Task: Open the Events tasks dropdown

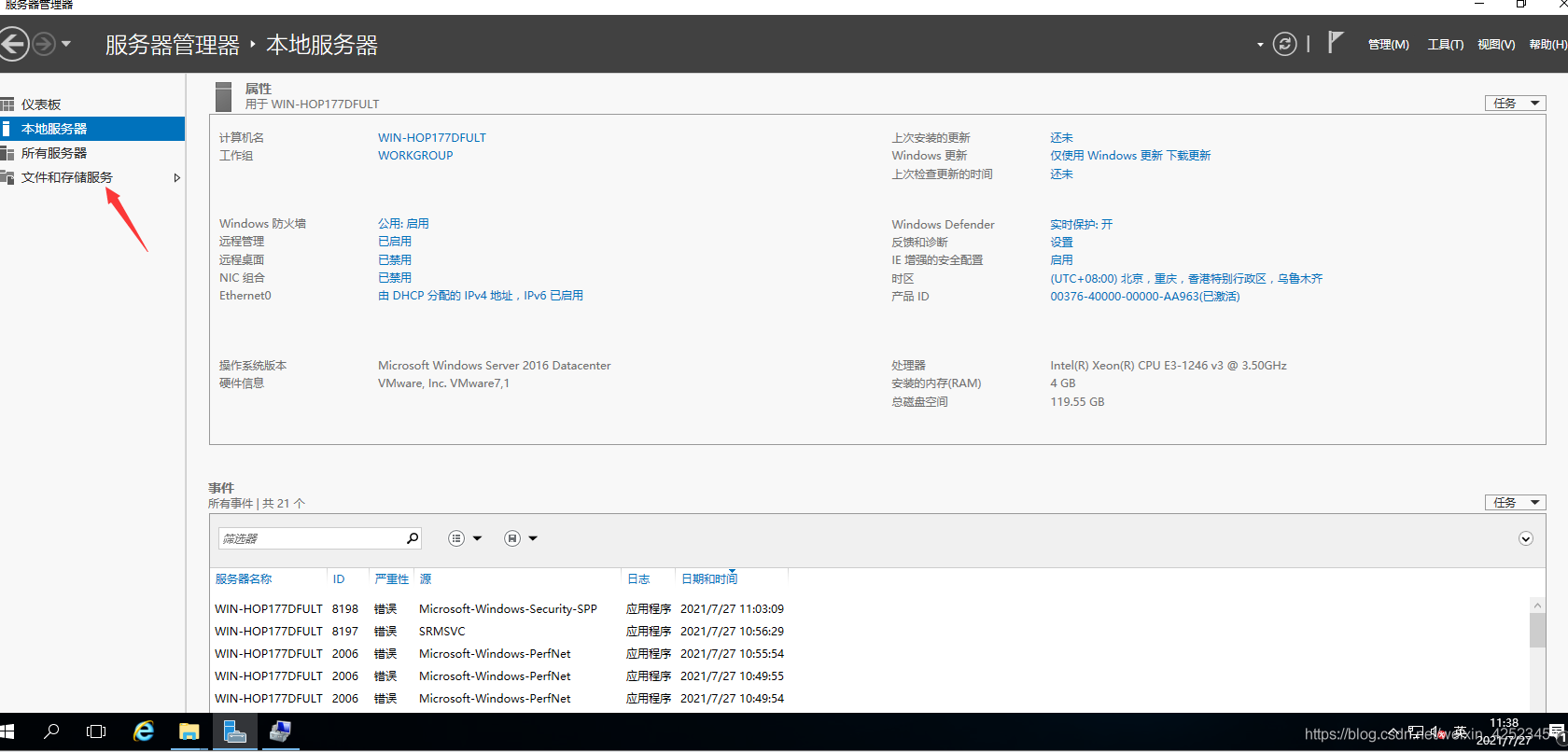Action: point(1515,502)
